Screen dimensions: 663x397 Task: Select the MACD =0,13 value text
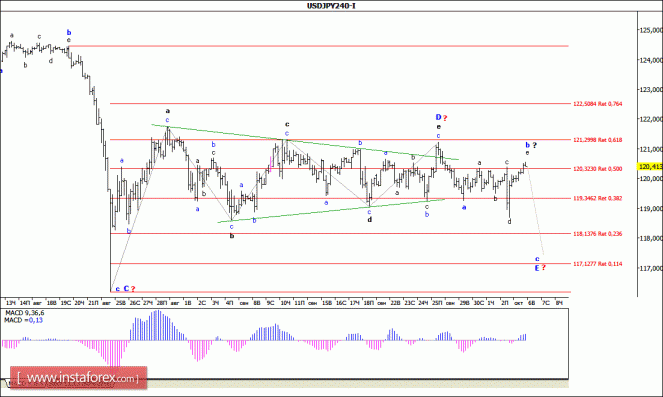pos(23,320)
